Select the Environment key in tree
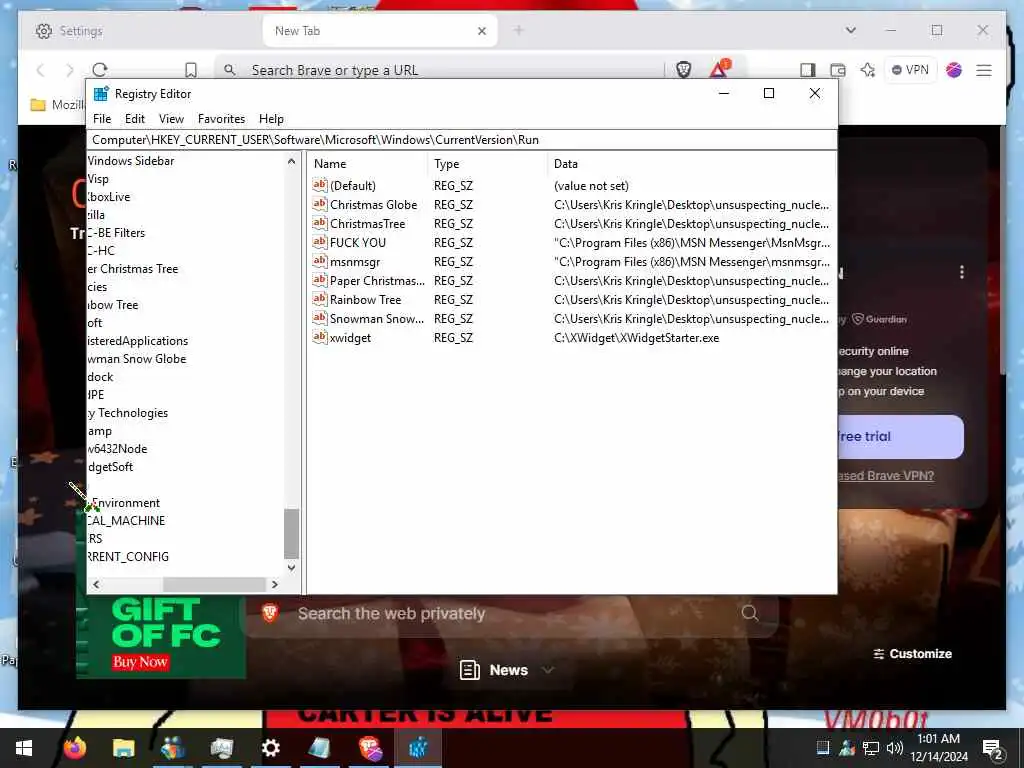1024x768 pixels. tap(125, 503)
